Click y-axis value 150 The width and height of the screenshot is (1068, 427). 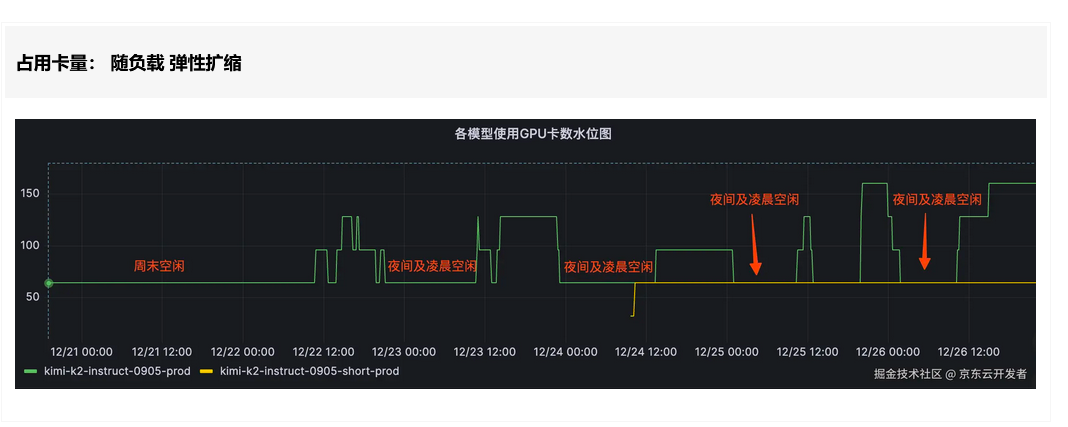pos(31,194)
